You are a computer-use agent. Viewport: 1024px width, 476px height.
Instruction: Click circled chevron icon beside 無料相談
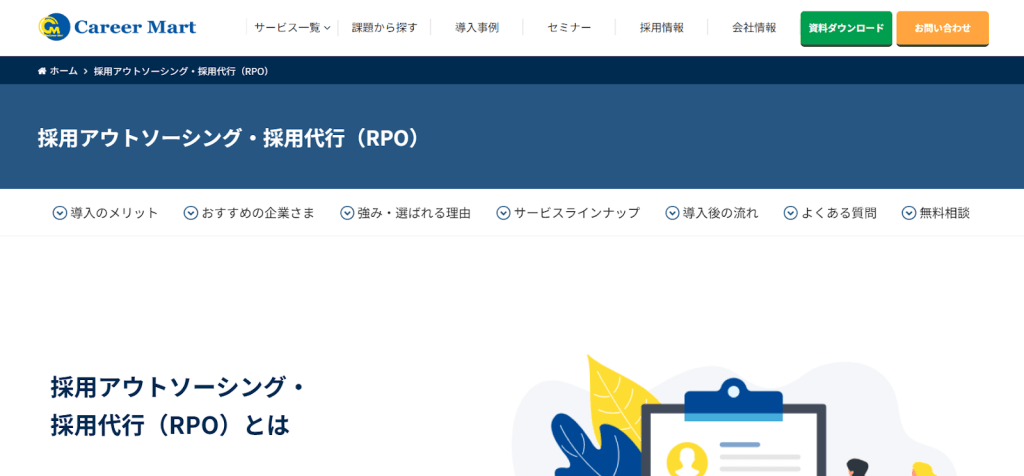909,213
